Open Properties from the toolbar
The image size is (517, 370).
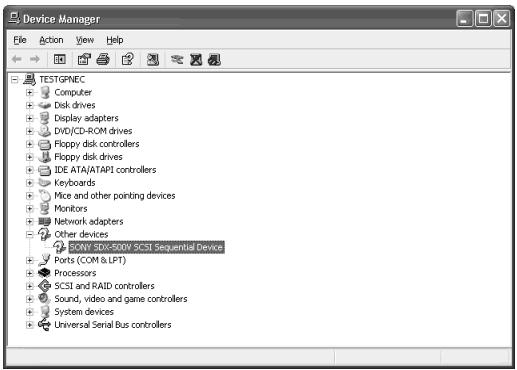point(84,59)
